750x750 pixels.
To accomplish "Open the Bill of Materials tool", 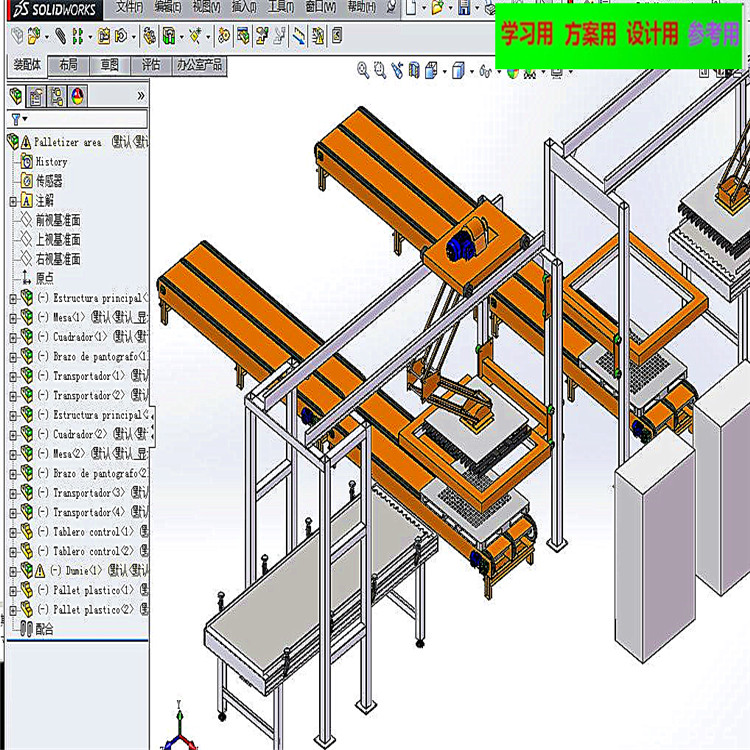I will click(x=243, y=36).
